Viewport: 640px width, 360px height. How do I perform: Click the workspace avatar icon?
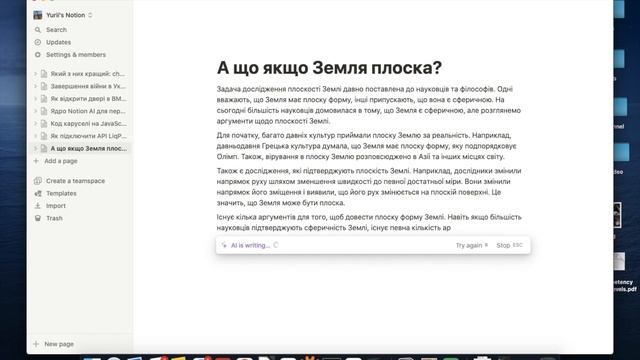38,15
